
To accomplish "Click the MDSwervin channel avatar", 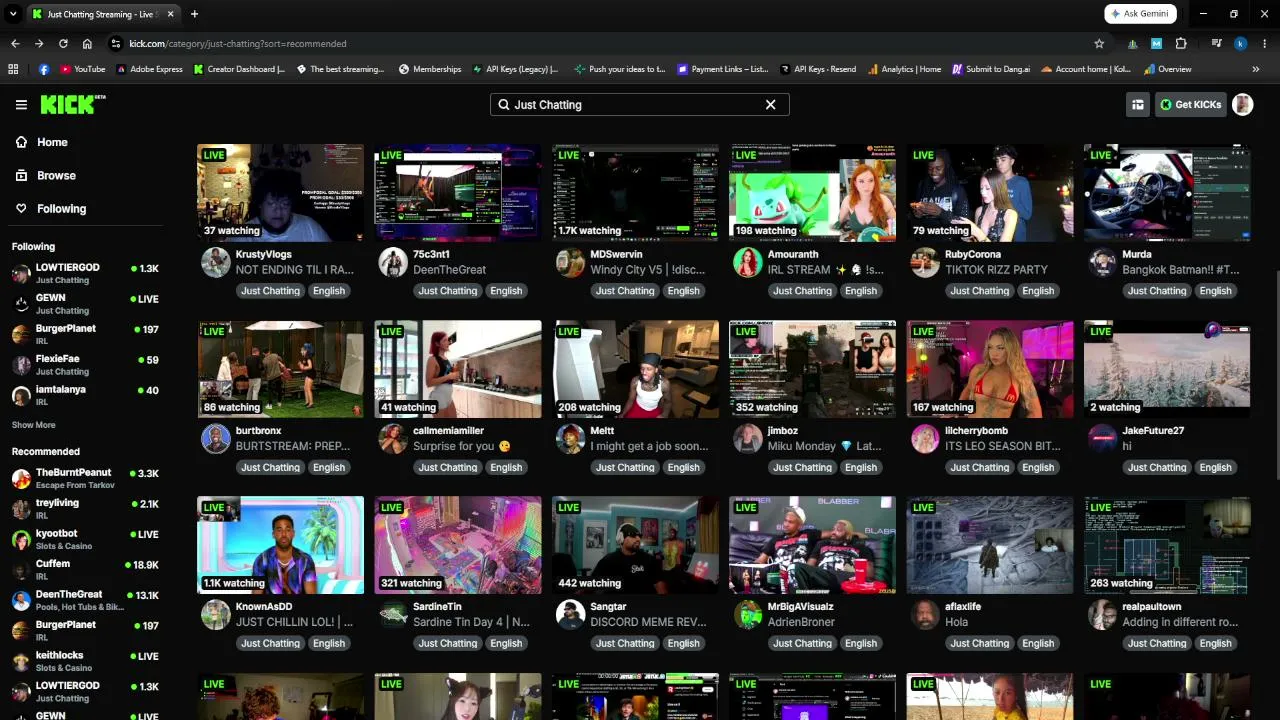I will click(x=570, y=262).
